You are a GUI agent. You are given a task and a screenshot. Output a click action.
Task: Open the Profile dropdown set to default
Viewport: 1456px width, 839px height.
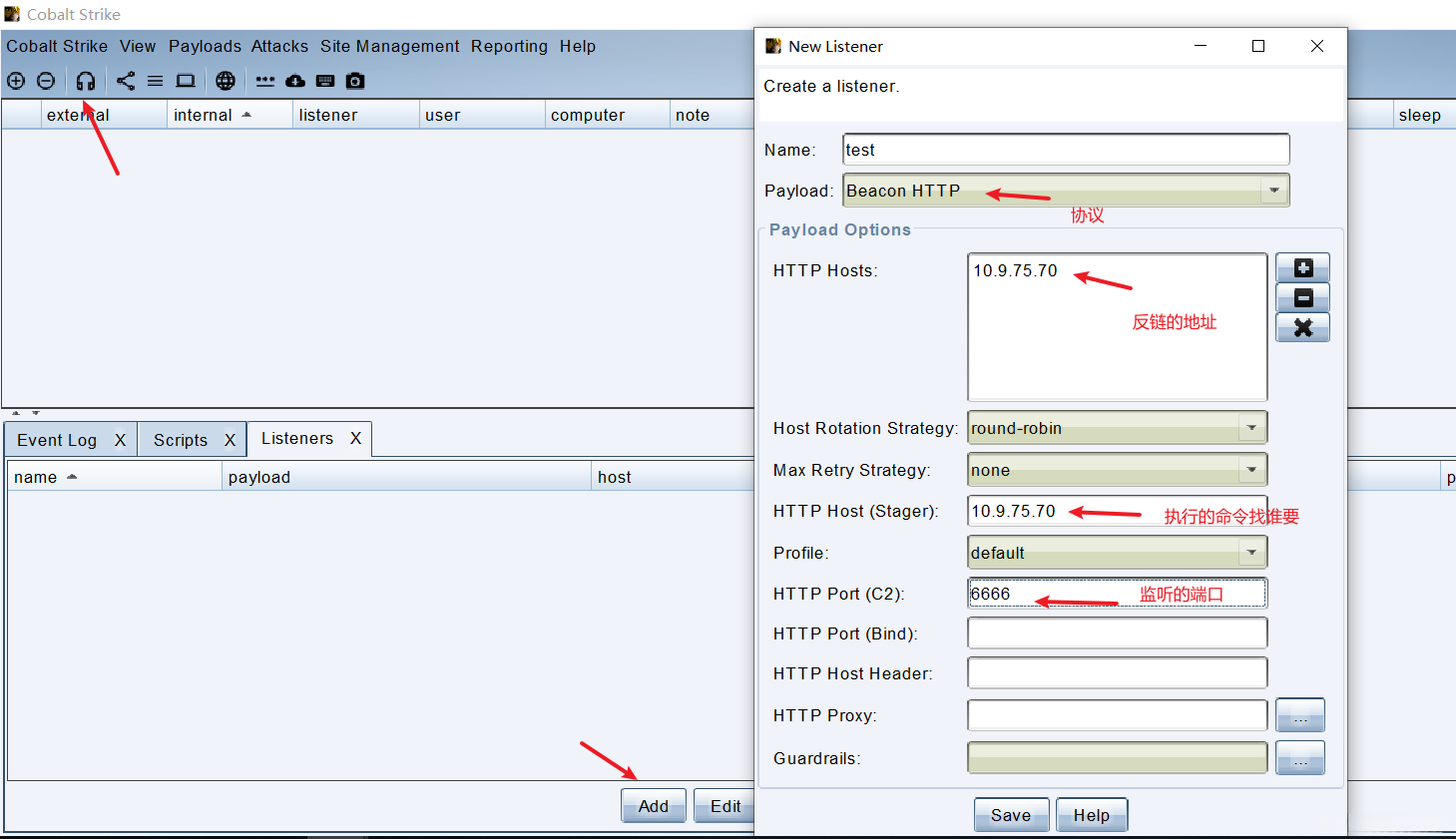point(1118,553)
